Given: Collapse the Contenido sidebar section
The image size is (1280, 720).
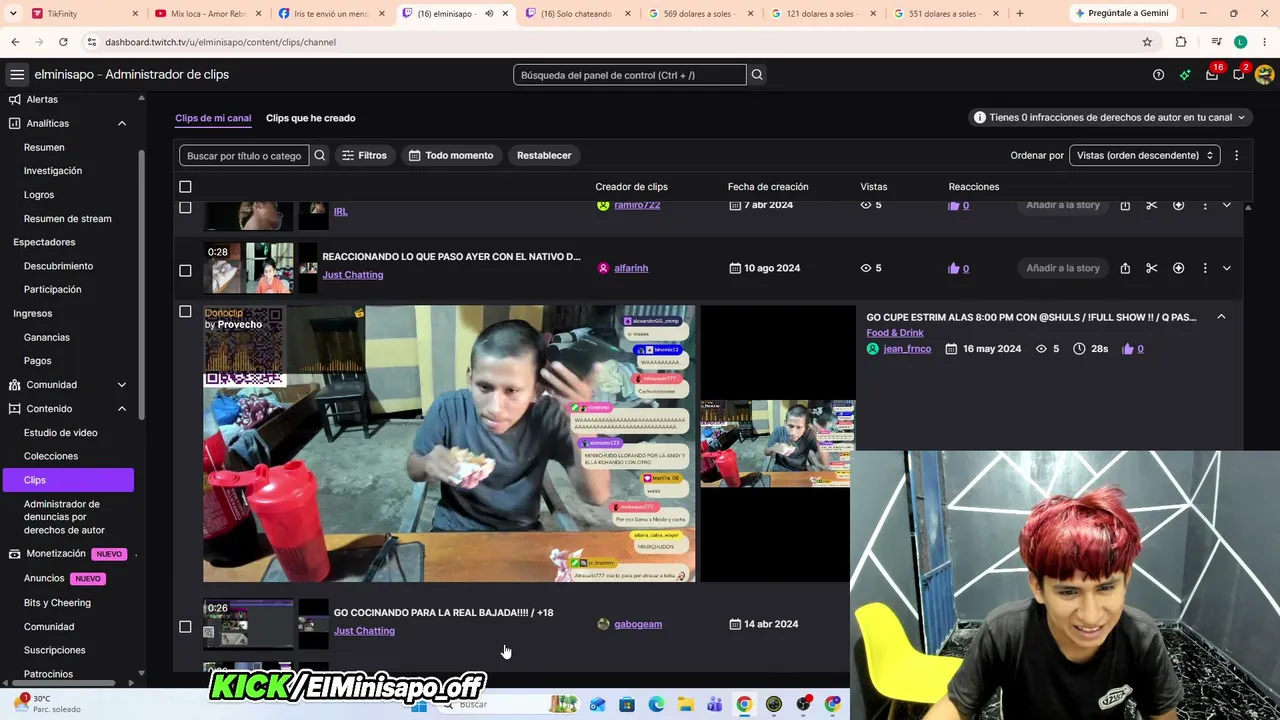Looking at the screenshot, I should click(x=122, y=409).
